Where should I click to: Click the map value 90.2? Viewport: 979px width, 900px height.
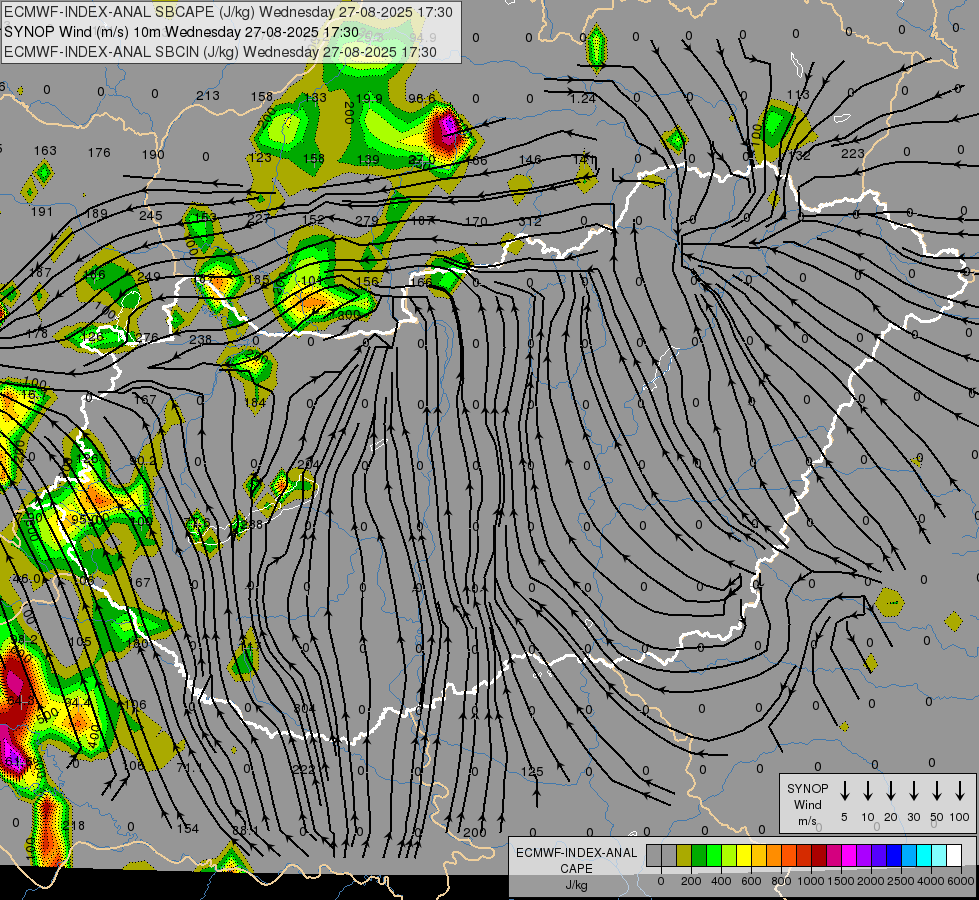pos(144,460)
